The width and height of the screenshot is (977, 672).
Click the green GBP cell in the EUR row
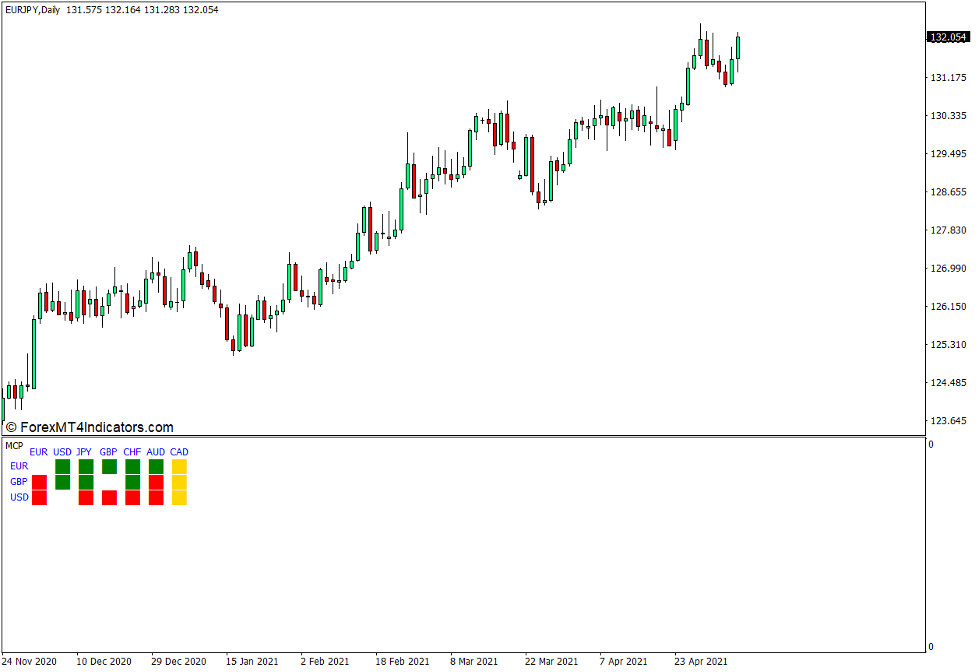click(108, 465)
